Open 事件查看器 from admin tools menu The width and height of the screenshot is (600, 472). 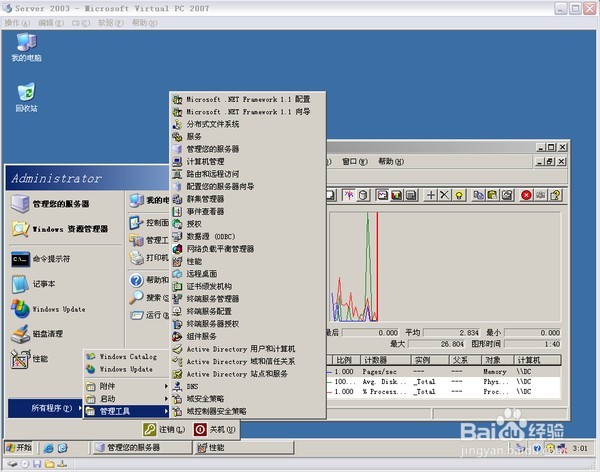(x=248, y=211)
